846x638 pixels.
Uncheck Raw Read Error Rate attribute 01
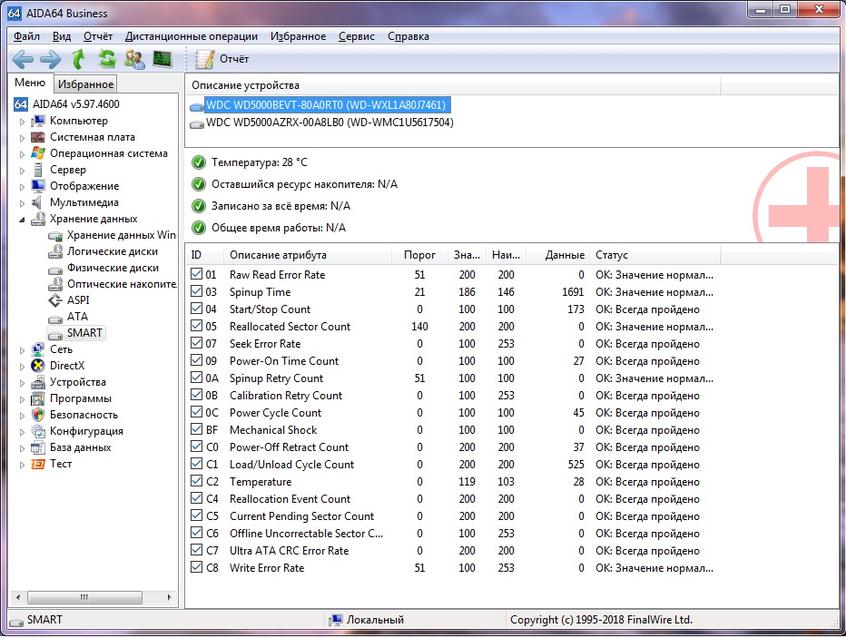(197, 274)
